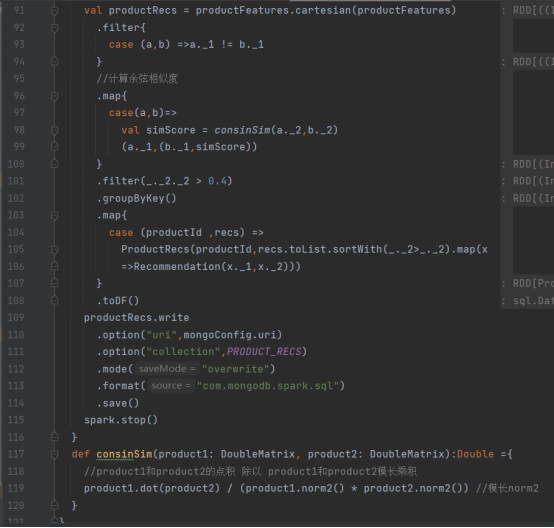554x528 pixels.
Task: Click the type hint ": RDD[Pro" on line 107
Action: pos(528,283)
